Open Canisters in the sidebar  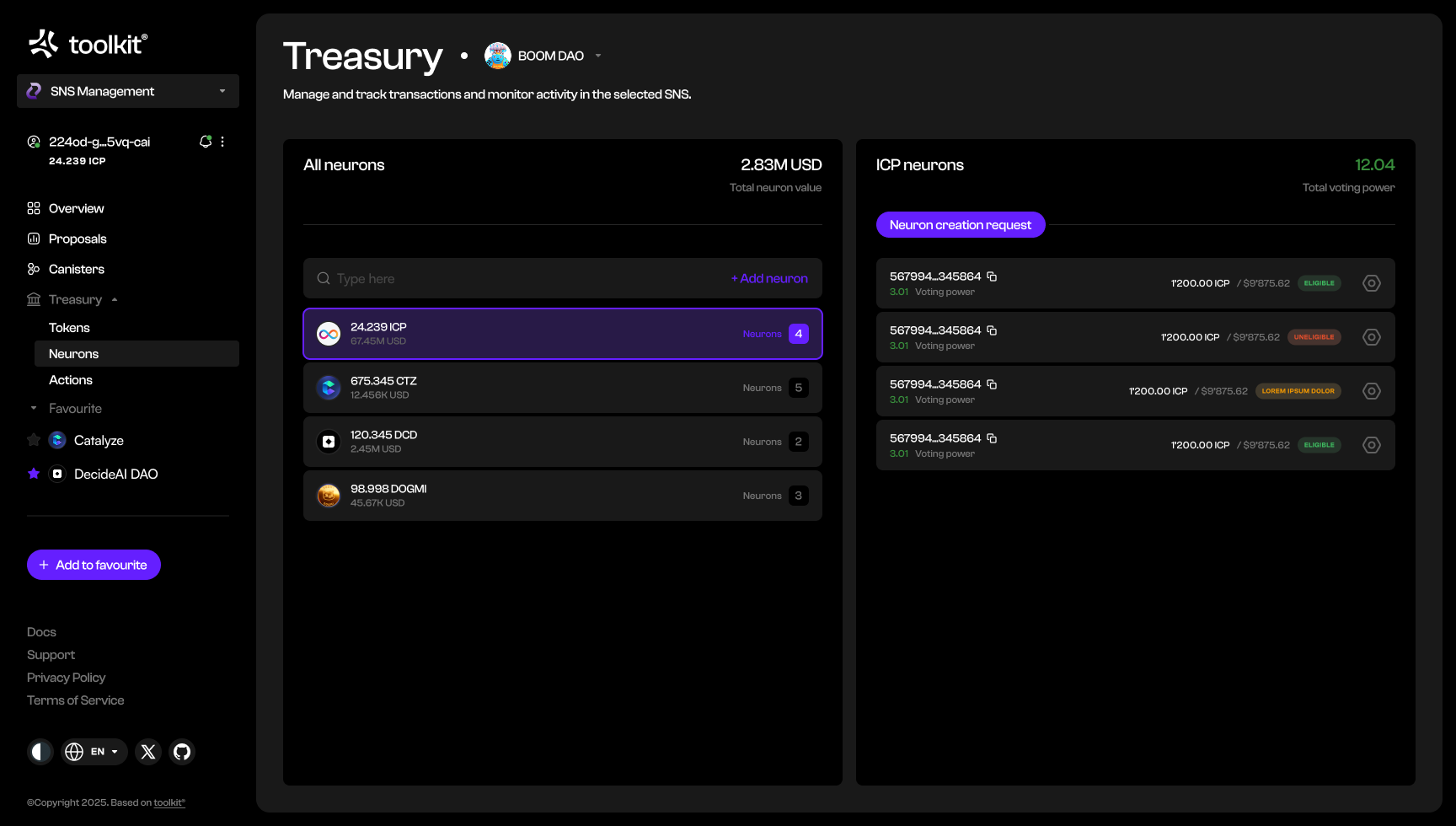coord(76,269)
